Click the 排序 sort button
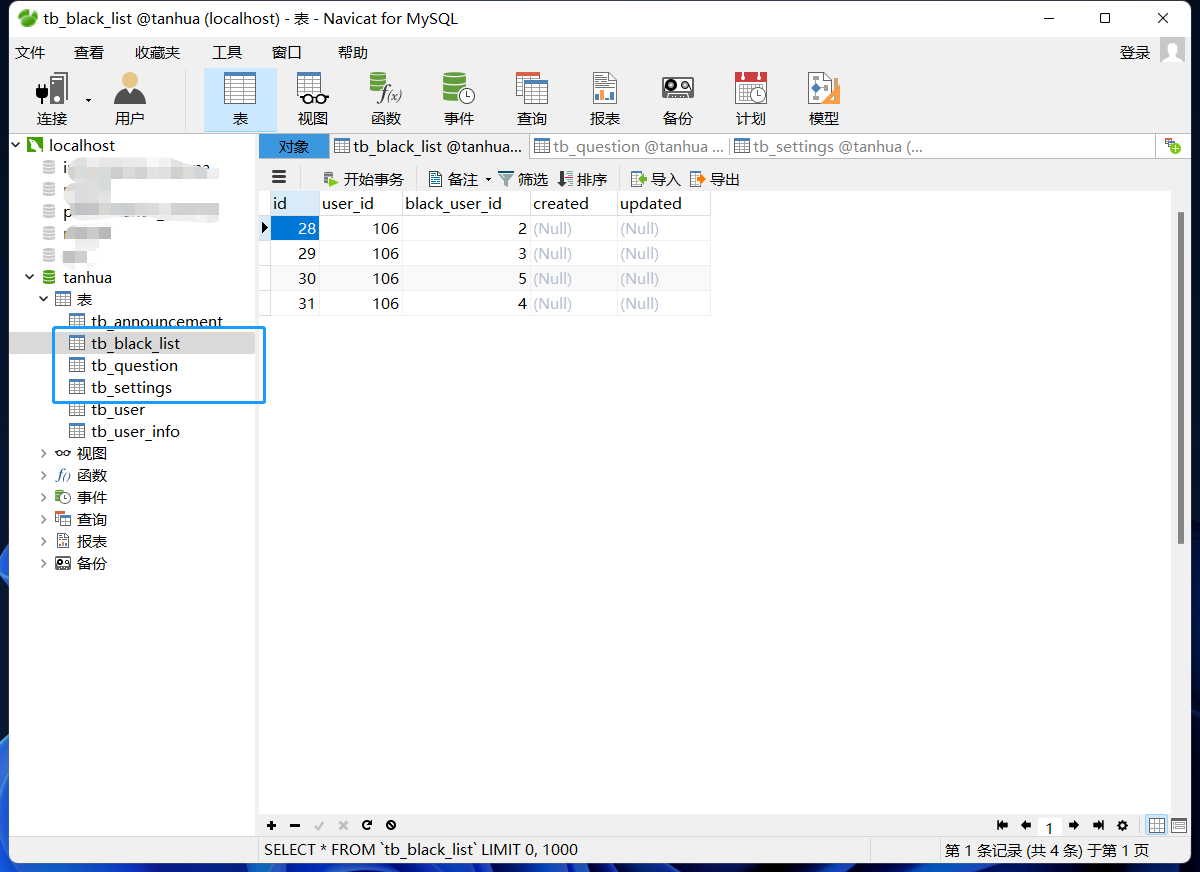The width and height of the screenshot is (1200, 872). 582,180
